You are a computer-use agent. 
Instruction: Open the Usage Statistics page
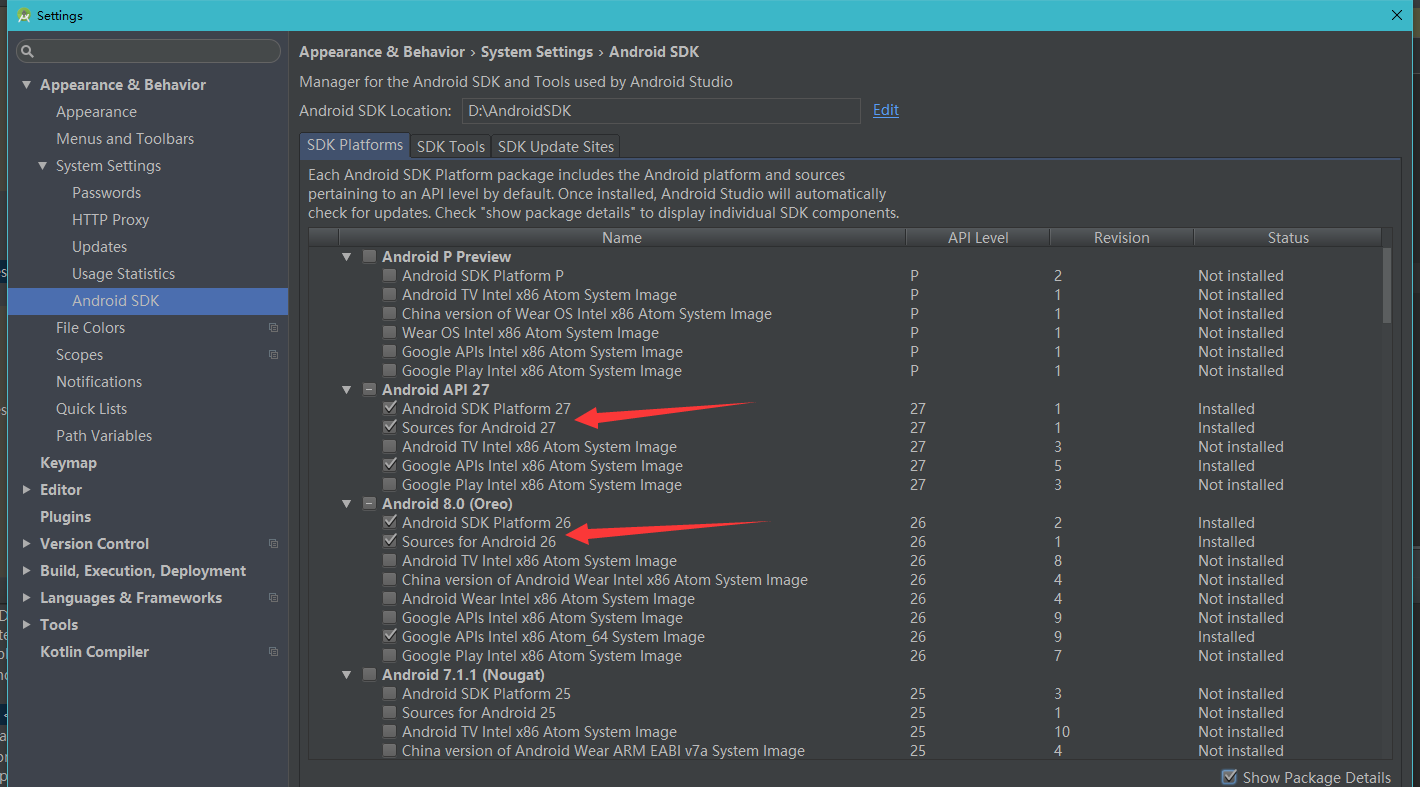click(123, 274)
